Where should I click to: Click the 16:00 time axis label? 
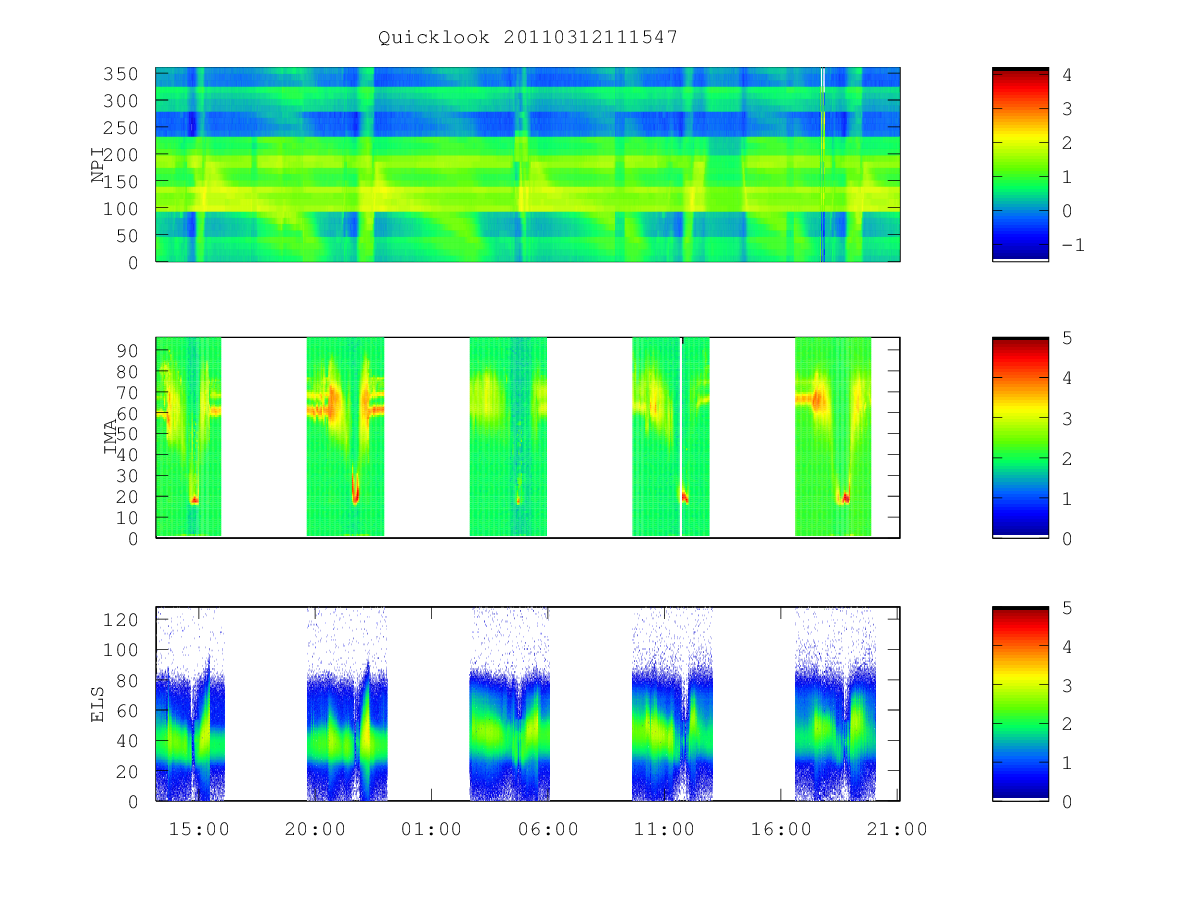[781, 829]
